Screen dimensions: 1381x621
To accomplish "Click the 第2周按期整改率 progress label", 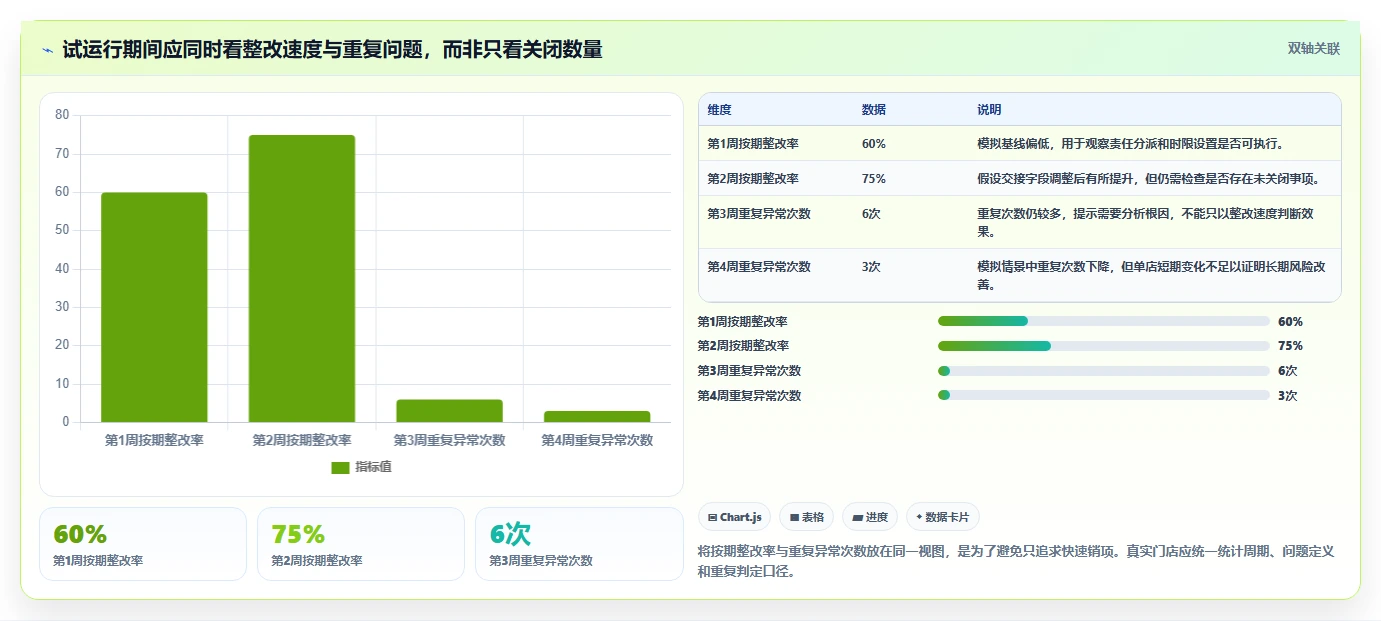I will point(743,346).
